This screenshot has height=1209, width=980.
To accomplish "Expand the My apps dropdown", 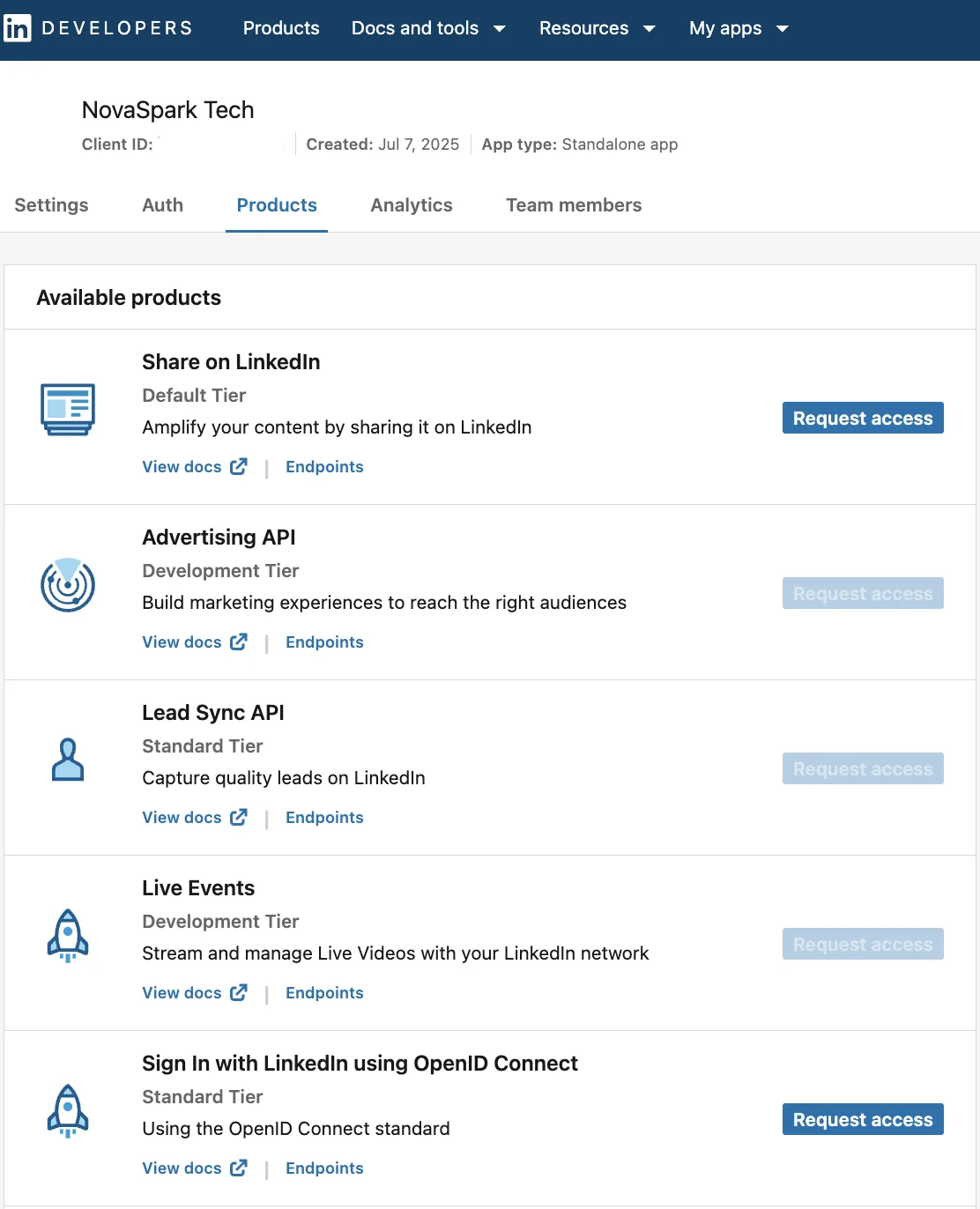I will coord(739,28).
